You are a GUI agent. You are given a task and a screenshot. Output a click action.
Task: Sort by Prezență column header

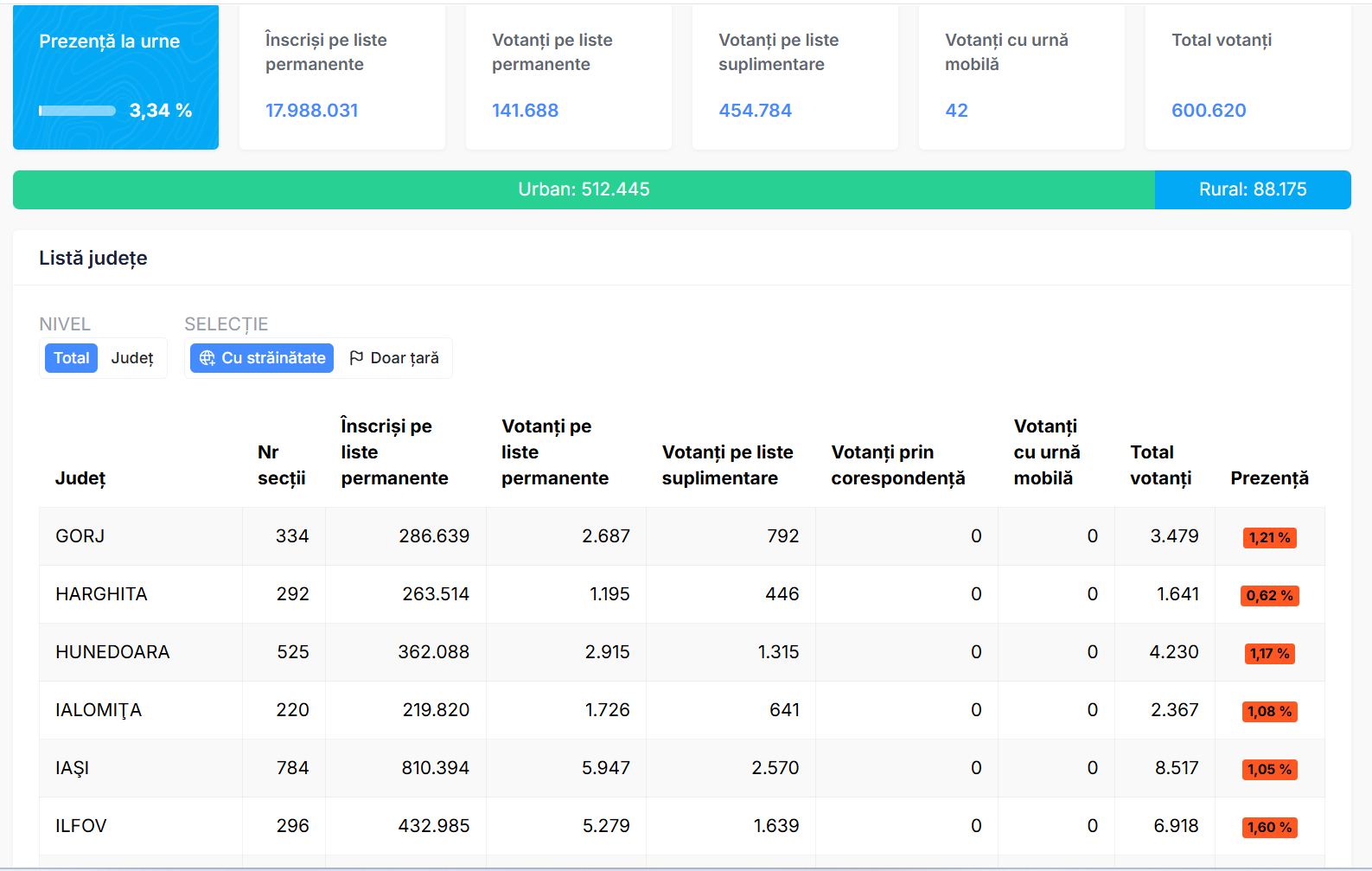pos(1269,478)
